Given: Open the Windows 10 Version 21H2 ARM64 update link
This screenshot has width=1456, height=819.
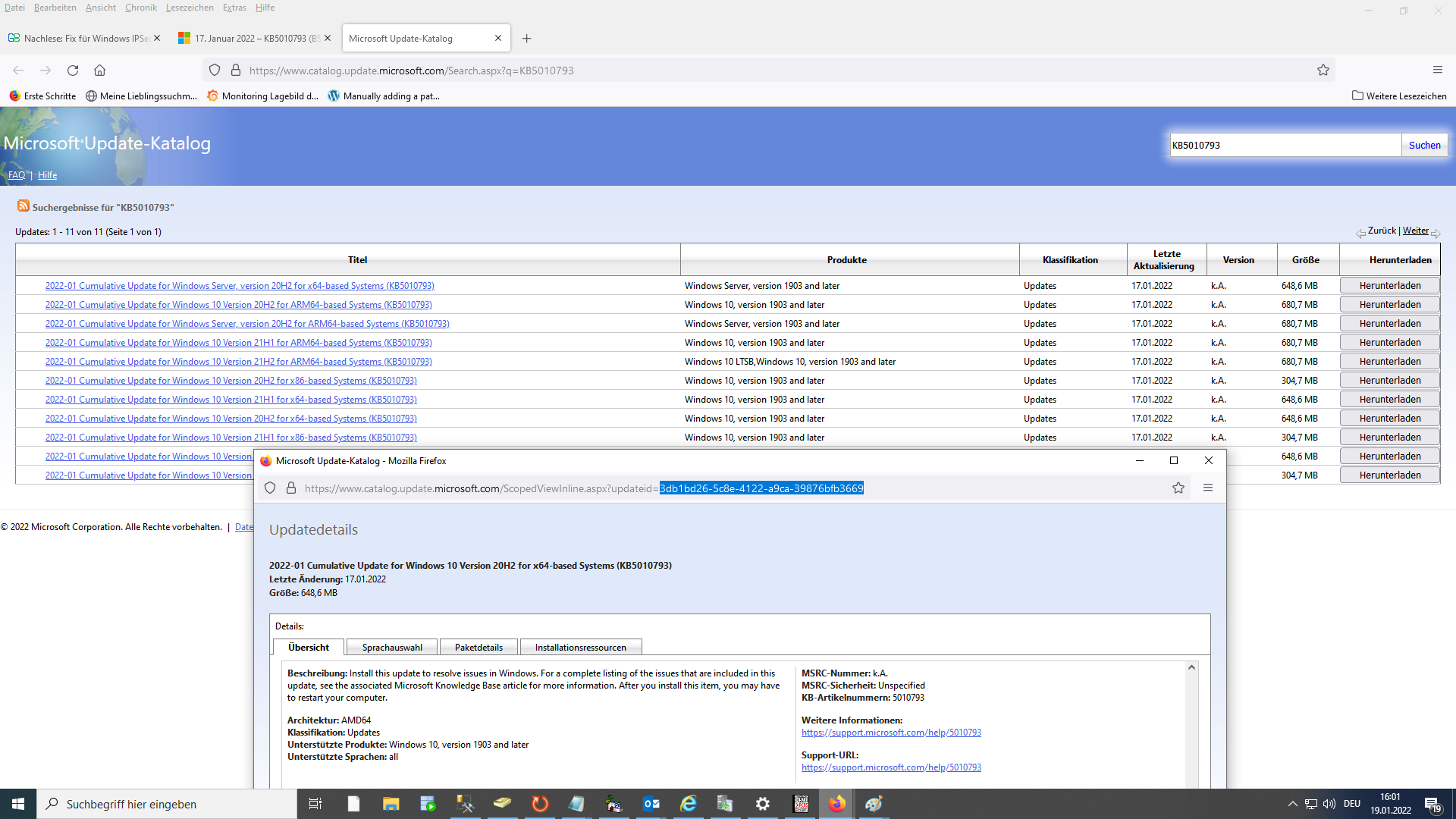Looking at the screenshot, I should [x=238, y=362].
